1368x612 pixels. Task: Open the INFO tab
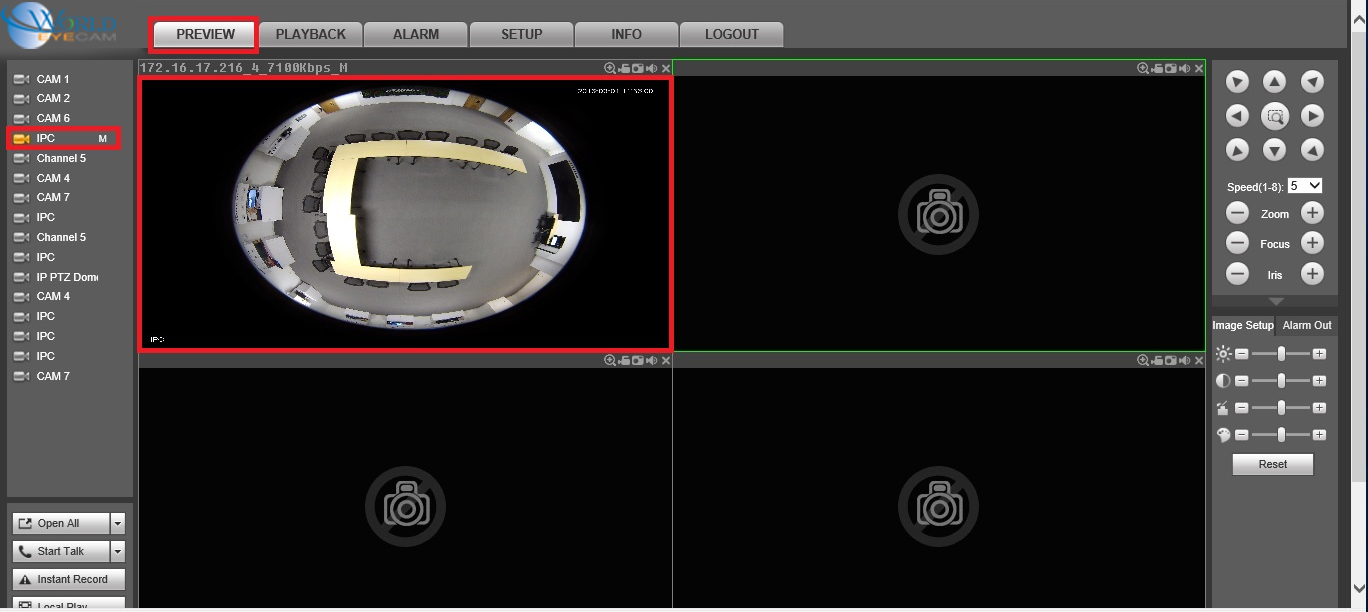626,34
